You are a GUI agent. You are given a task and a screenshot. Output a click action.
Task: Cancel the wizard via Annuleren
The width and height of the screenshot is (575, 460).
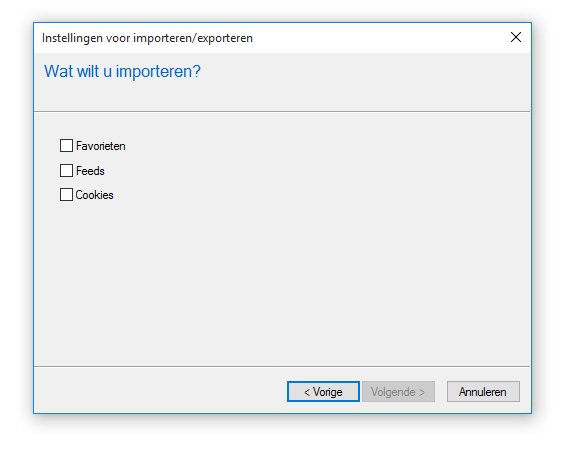(483, 392)
